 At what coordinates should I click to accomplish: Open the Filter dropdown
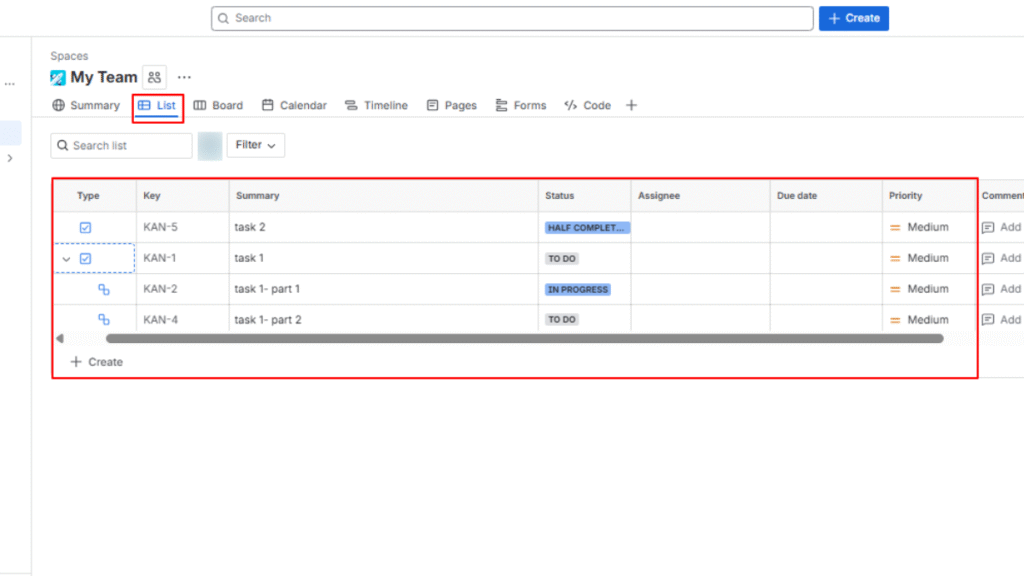coord(255,145)
